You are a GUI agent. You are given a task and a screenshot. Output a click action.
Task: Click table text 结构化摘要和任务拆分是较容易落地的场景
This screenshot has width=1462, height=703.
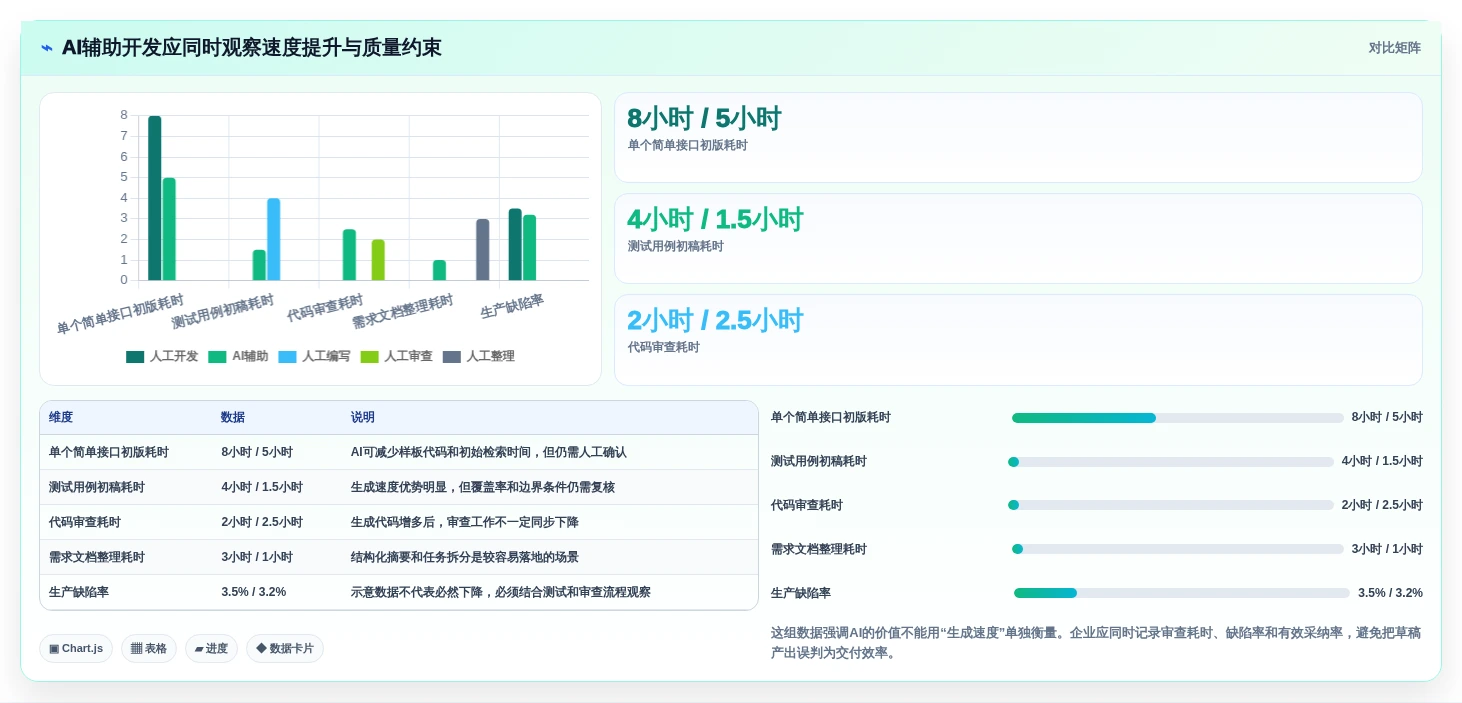(x=465, y=557)
